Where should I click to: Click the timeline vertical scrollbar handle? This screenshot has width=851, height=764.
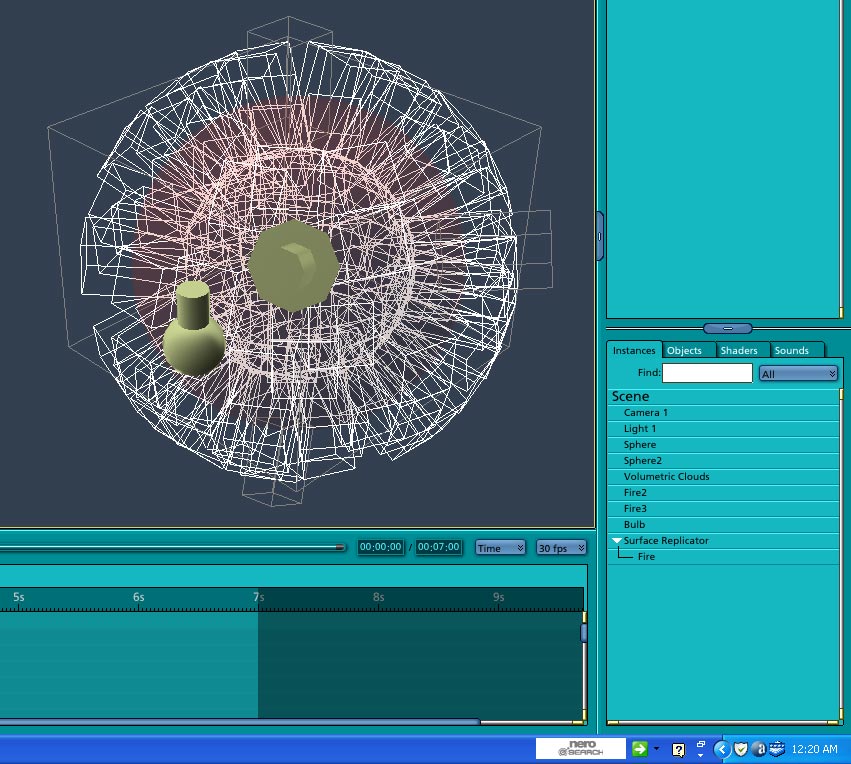click(584, 633)
